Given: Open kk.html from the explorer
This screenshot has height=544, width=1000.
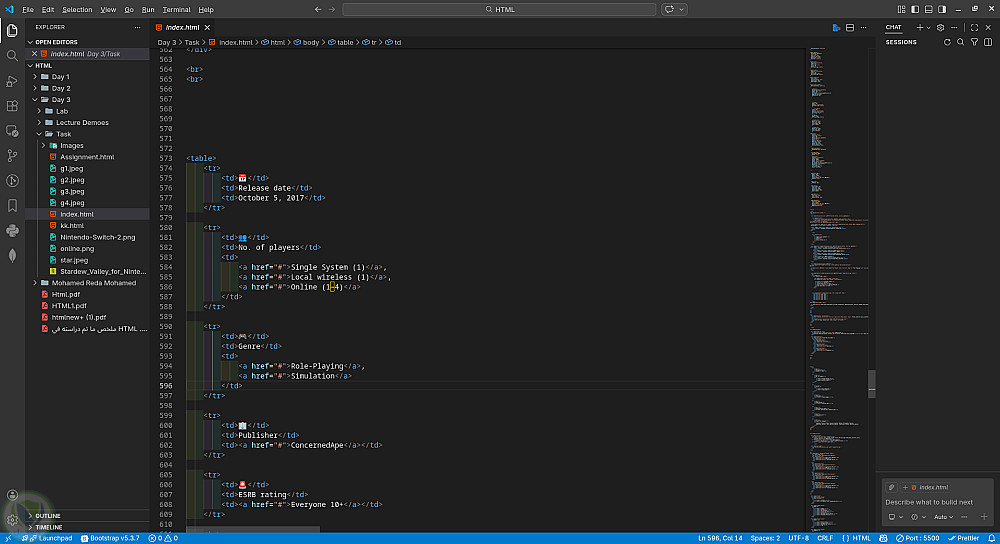Looking at the screenshot, I should 72,225.
